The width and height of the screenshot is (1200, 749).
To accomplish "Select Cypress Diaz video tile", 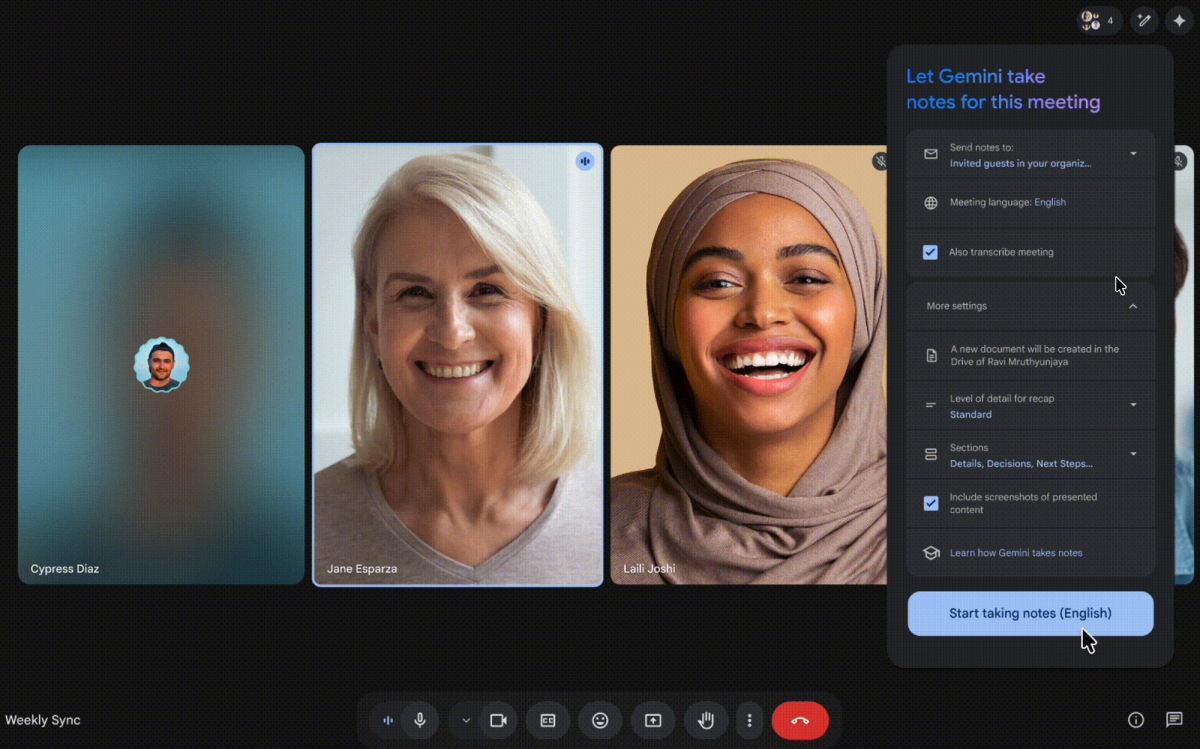I will point(161,365).
